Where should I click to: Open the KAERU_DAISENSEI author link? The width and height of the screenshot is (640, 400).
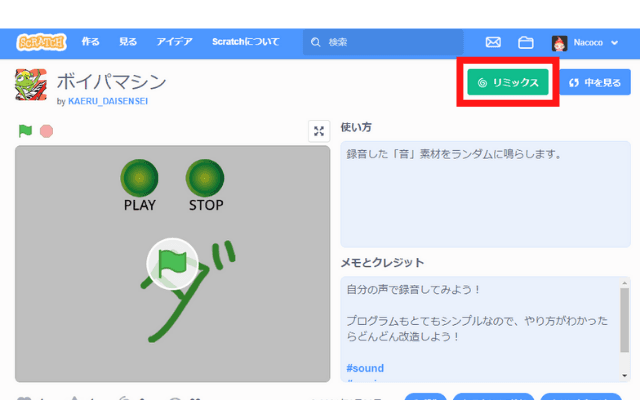(108, 101)
